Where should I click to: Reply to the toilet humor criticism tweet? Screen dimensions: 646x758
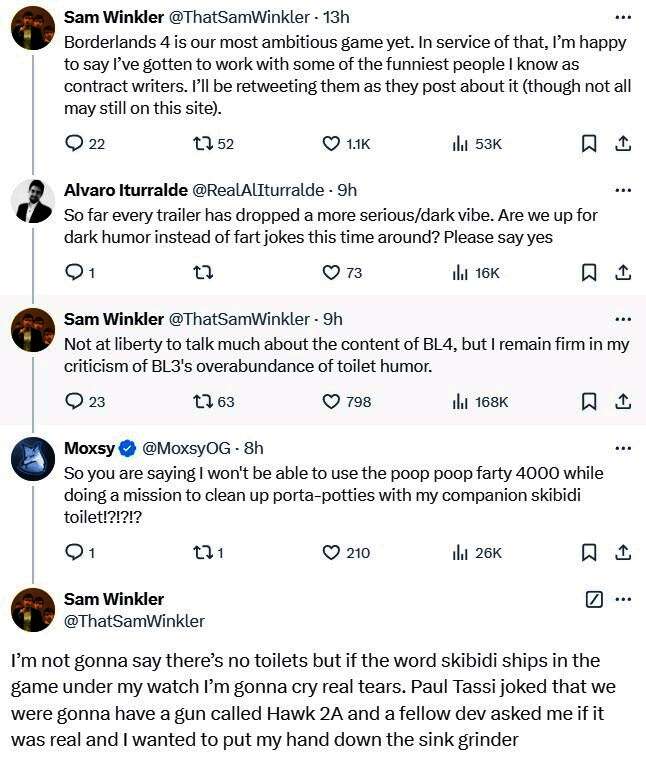(x=73, y=401)
